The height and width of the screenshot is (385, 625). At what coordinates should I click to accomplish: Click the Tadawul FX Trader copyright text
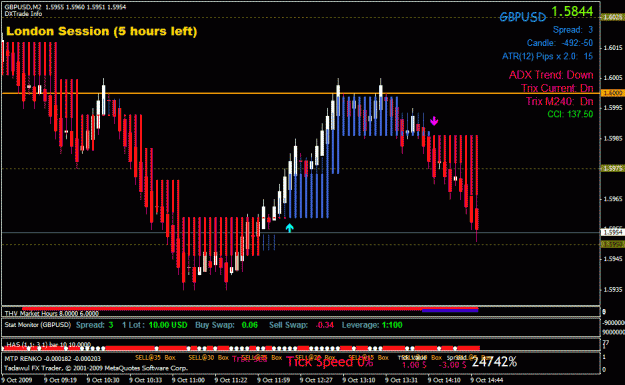coord(96,368)
